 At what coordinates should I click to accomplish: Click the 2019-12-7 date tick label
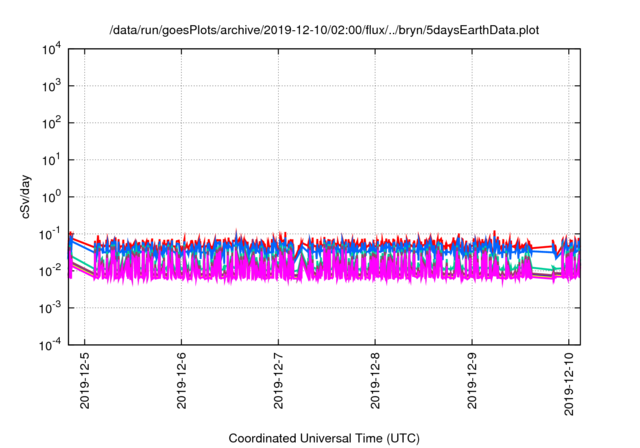click(x=278, y=380)
